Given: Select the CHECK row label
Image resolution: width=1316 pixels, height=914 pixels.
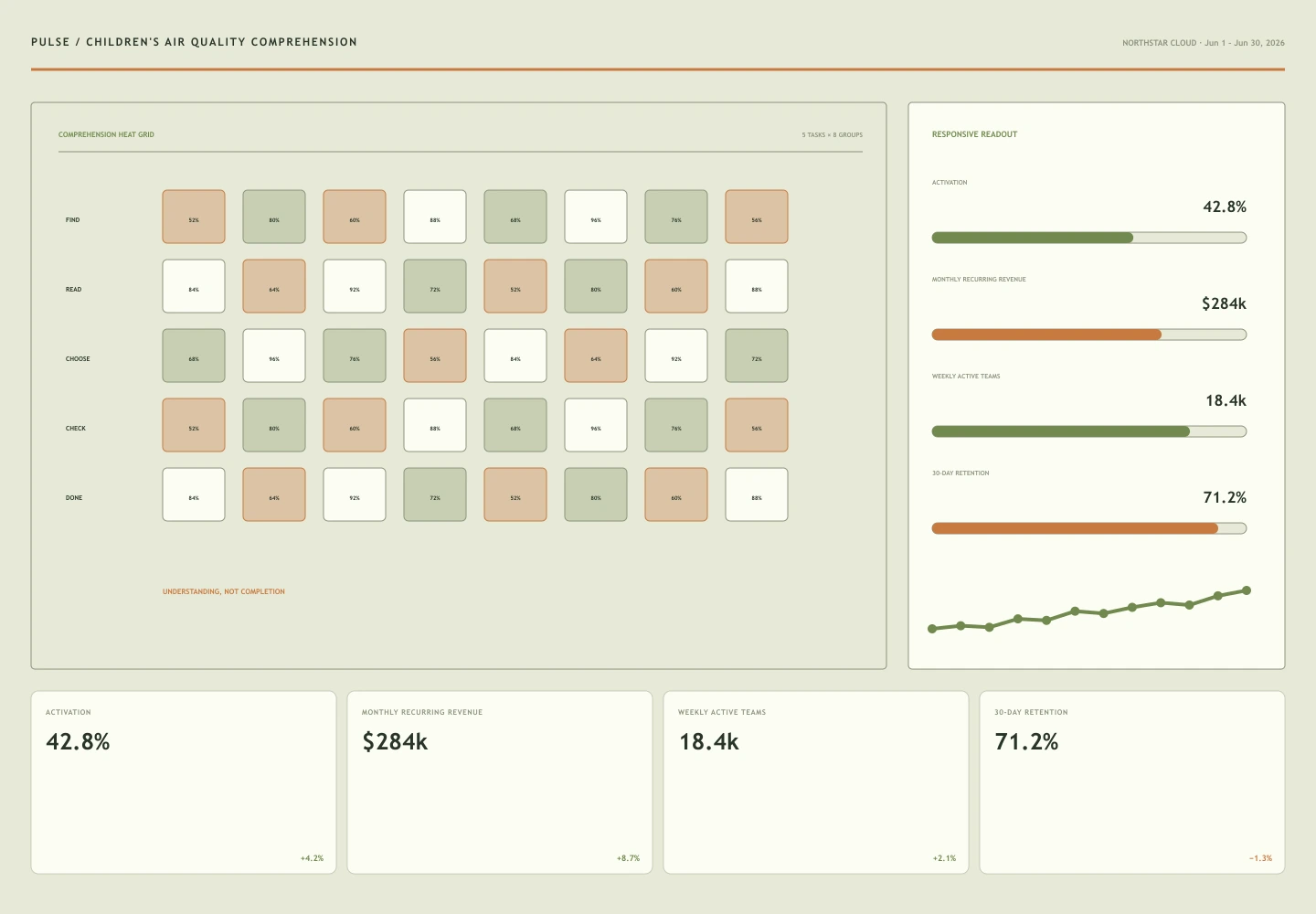Looking at the screenshot, I should 76,429.
